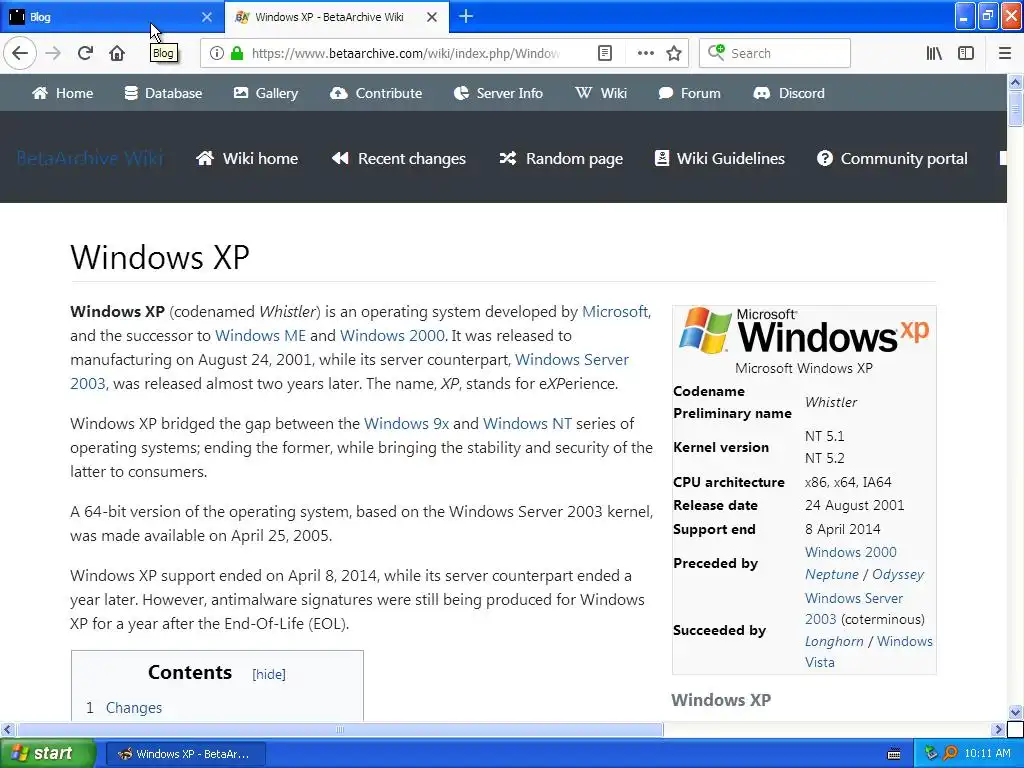Jump to Changes section in Contents
This screenshot has width=1024, height=768.
pyautogui.click(x=134, y=708)
